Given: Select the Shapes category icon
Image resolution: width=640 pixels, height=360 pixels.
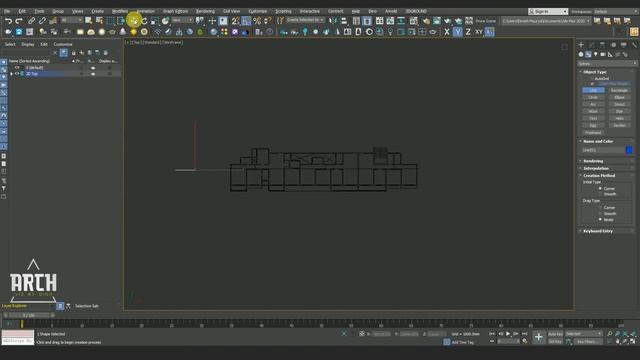Looking at the screenshot, I should (588, 54).
